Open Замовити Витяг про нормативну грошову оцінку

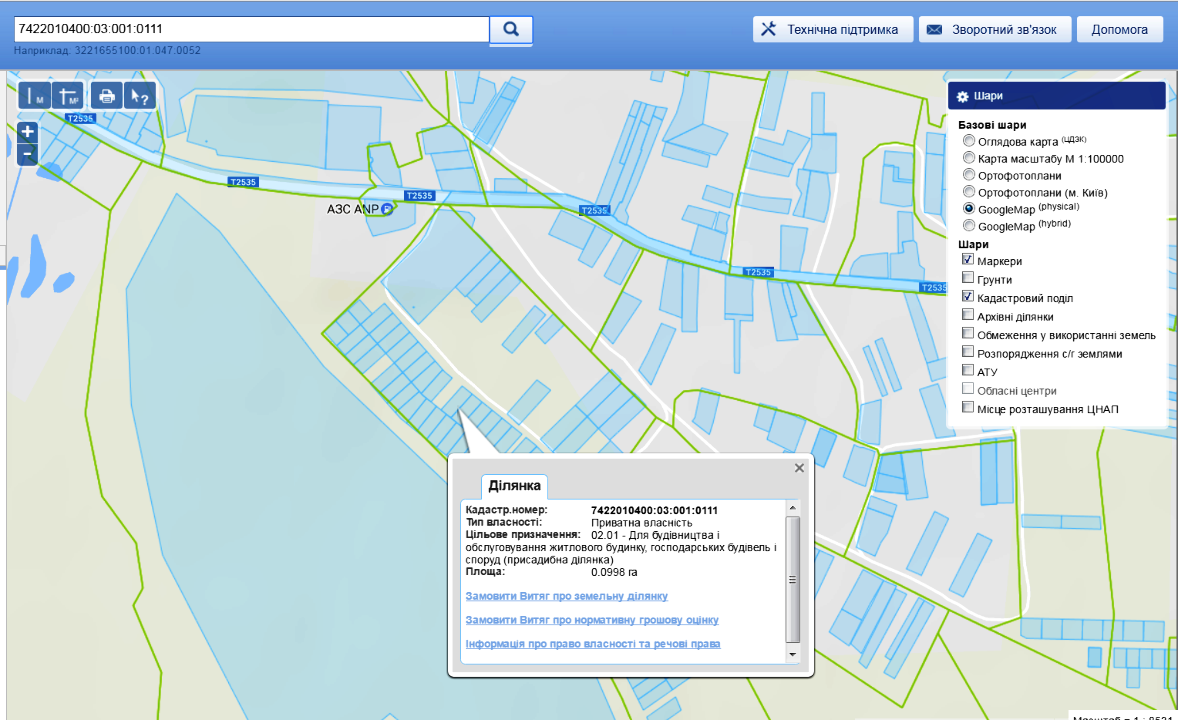click(x=592, y=620)
